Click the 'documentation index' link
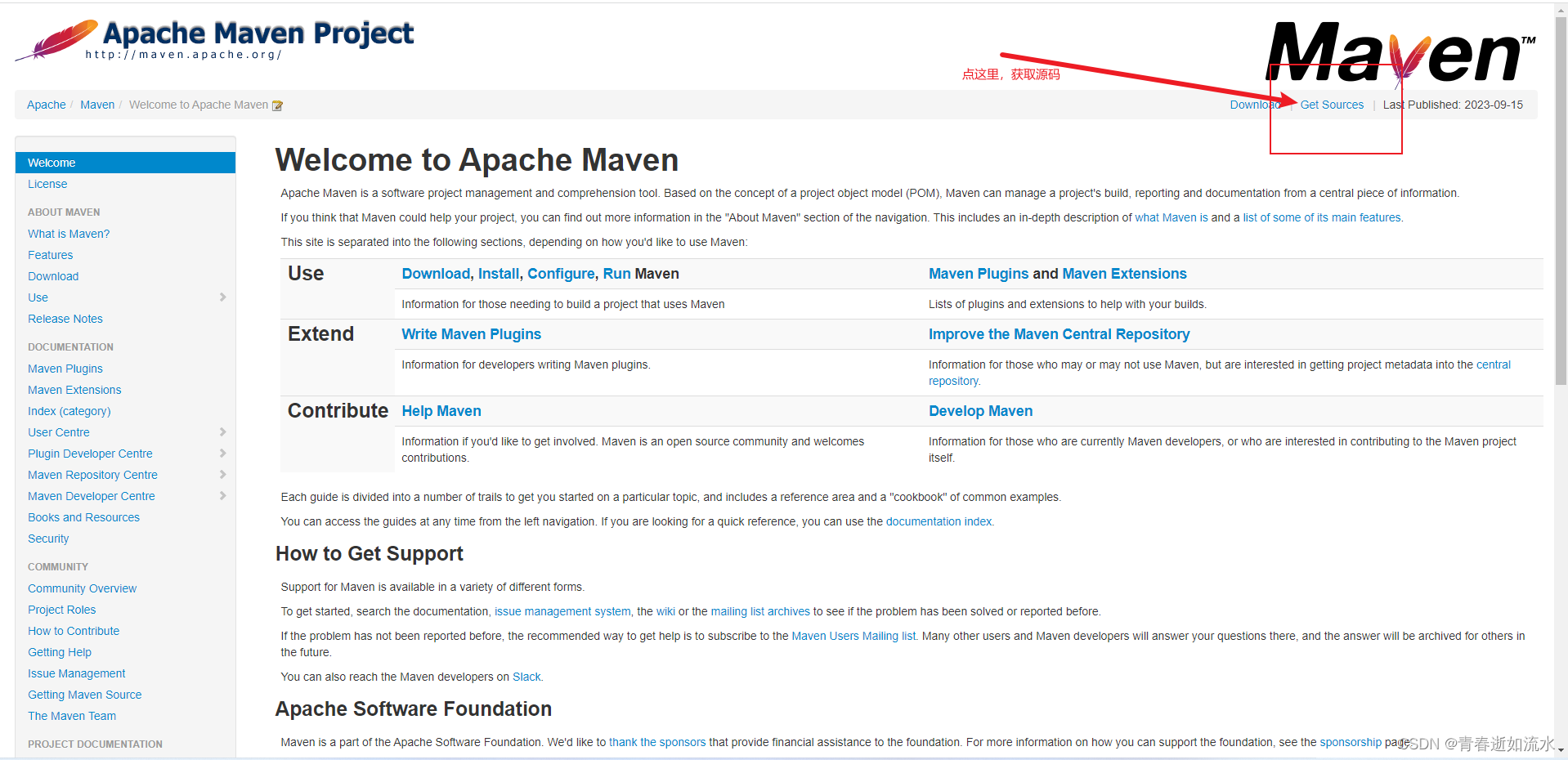This screenshot has width=1568, height=760. pos(939,521)
